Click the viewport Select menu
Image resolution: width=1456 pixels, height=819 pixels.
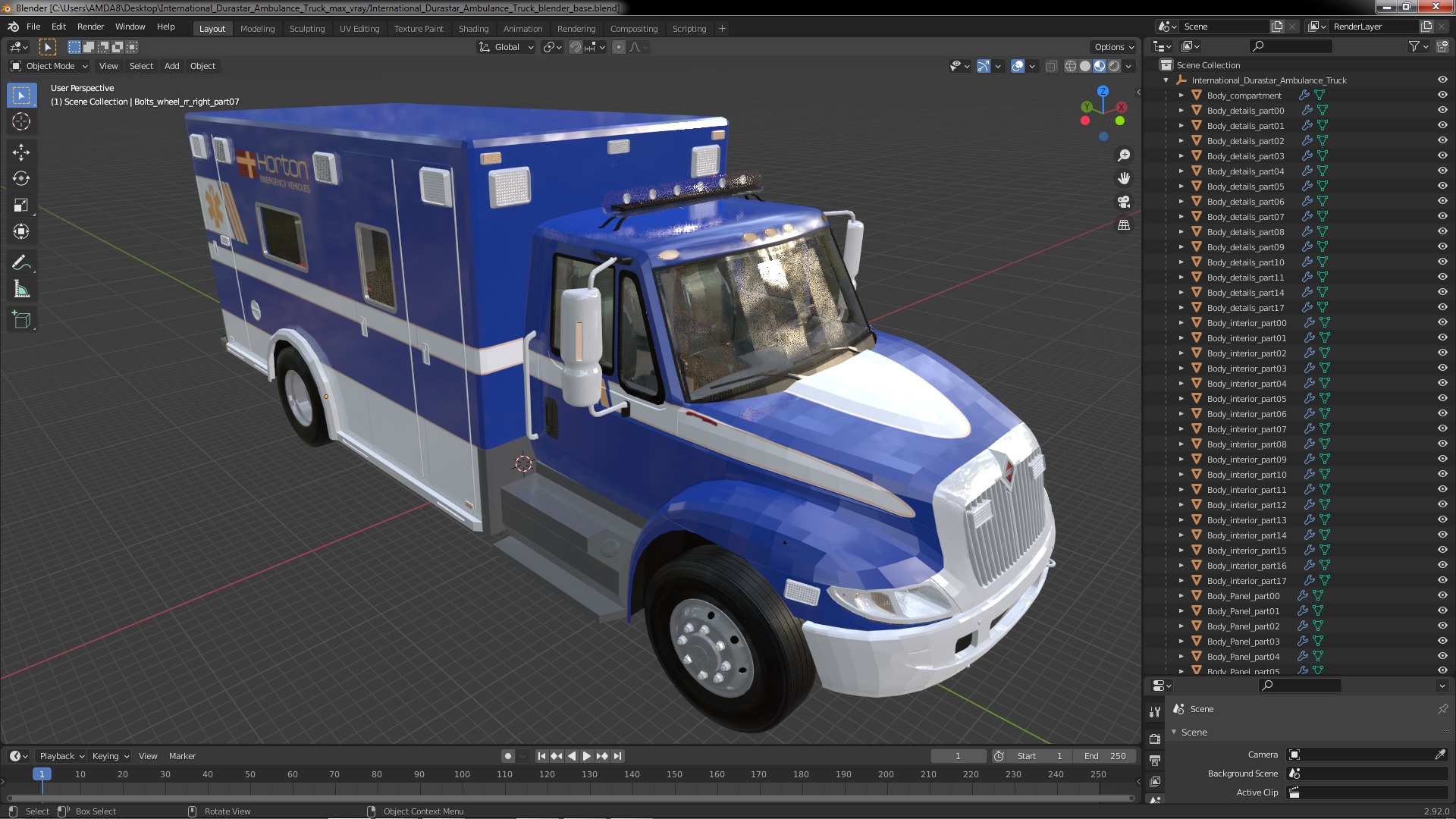141,66
